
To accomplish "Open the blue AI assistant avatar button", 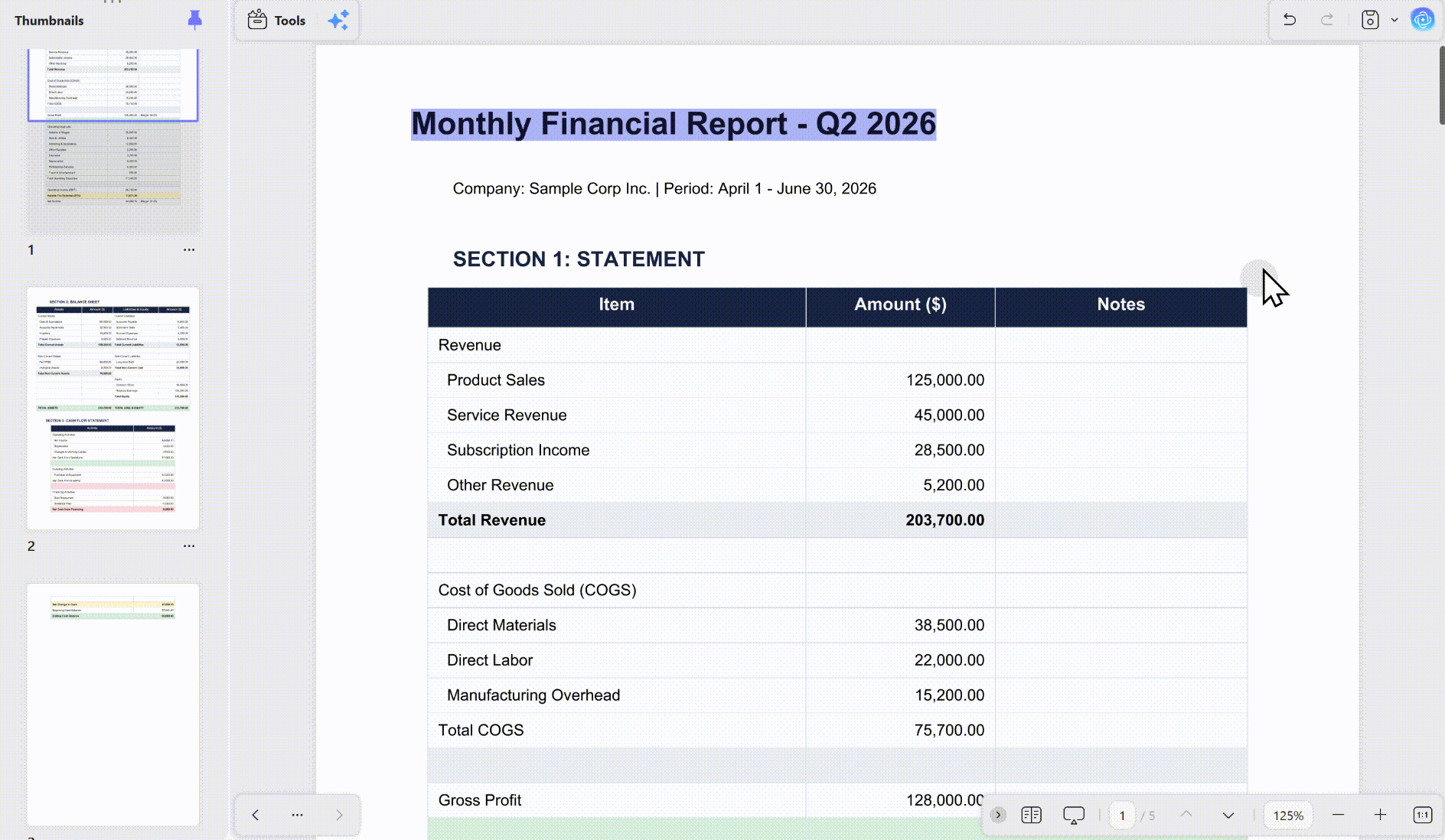I will coord(1423,20).
